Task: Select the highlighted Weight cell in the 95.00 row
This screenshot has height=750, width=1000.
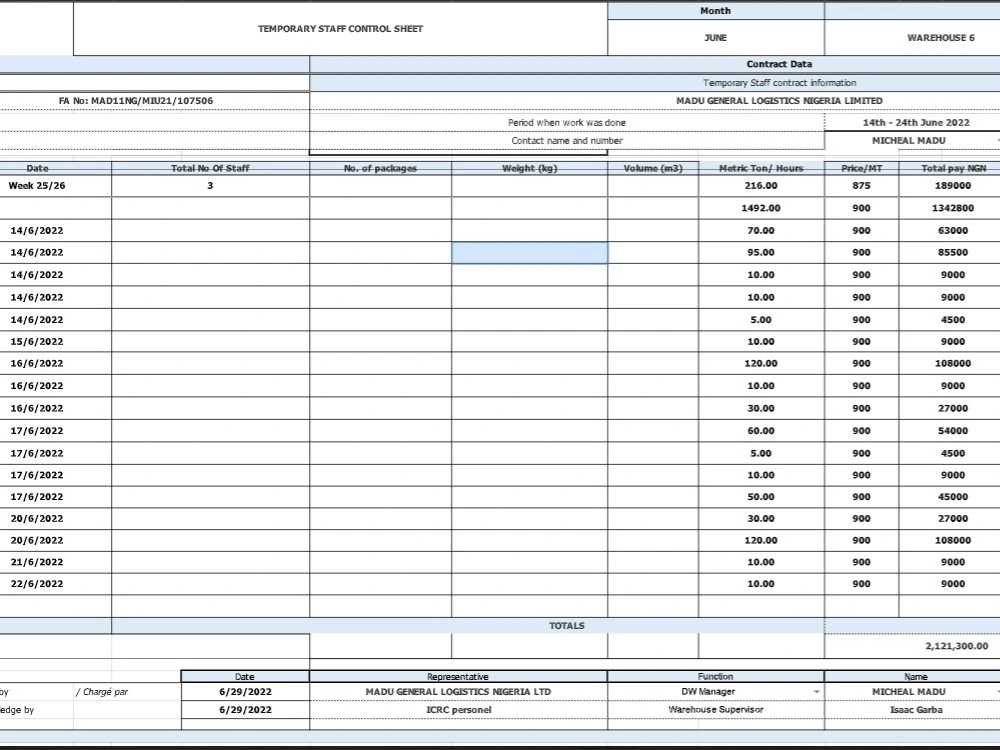Action: 529,253
